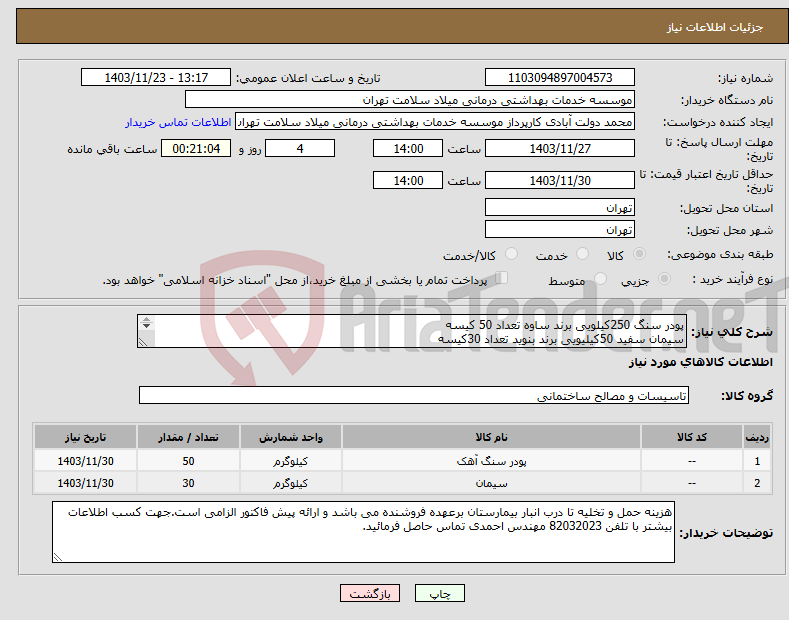This screenshot has height=620, width=789.
Task: Click the کیلوگرم unit cell for سیمان
Action: pos(291,483)
